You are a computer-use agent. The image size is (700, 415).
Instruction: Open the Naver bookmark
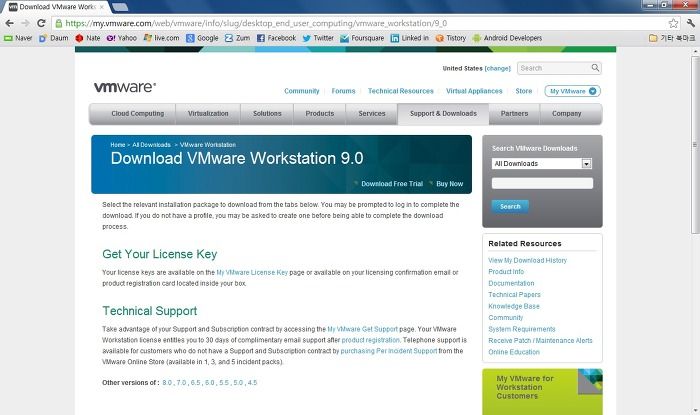click(18, 38)
